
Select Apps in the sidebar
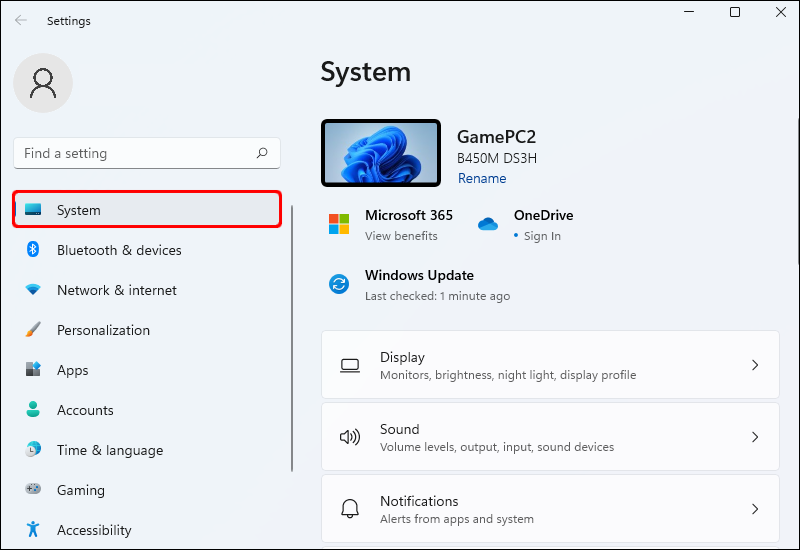coord(73,370)
